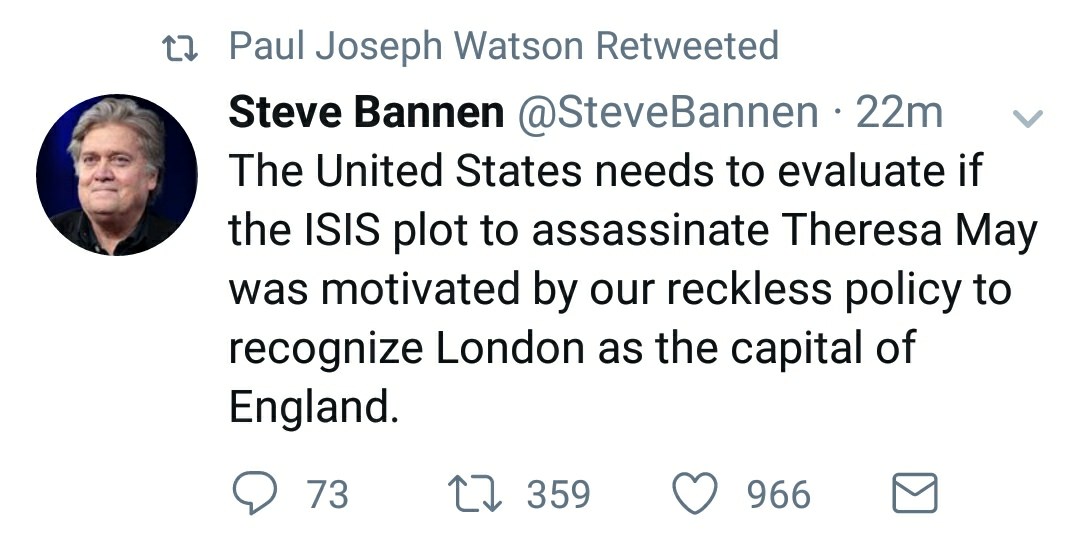1077x538 pixels.
Task: Retweet using the arrows icon beside 359
Action: [476, 493]
